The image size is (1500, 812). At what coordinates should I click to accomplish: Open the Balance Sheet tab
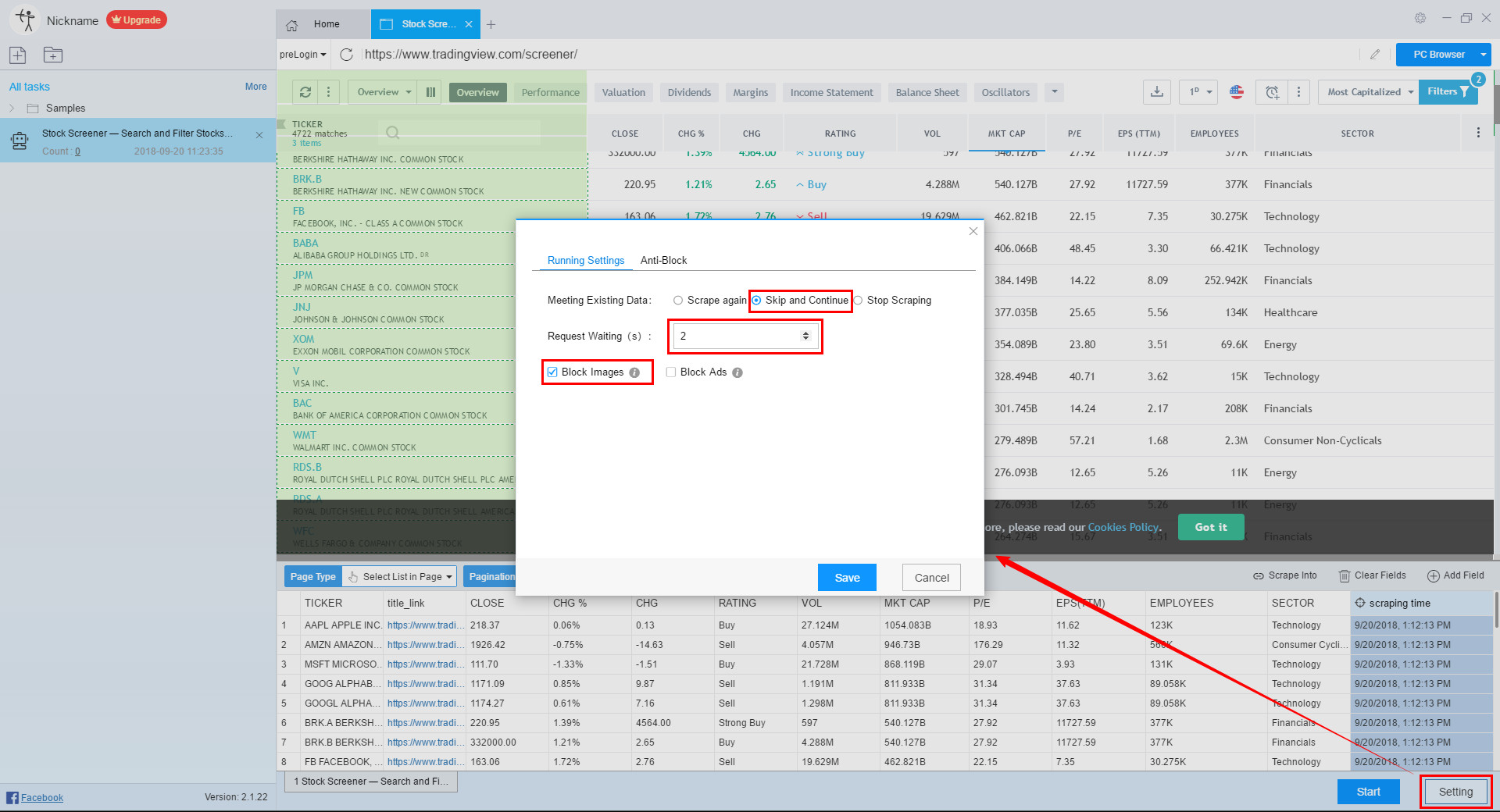click(x=927, y=93)
